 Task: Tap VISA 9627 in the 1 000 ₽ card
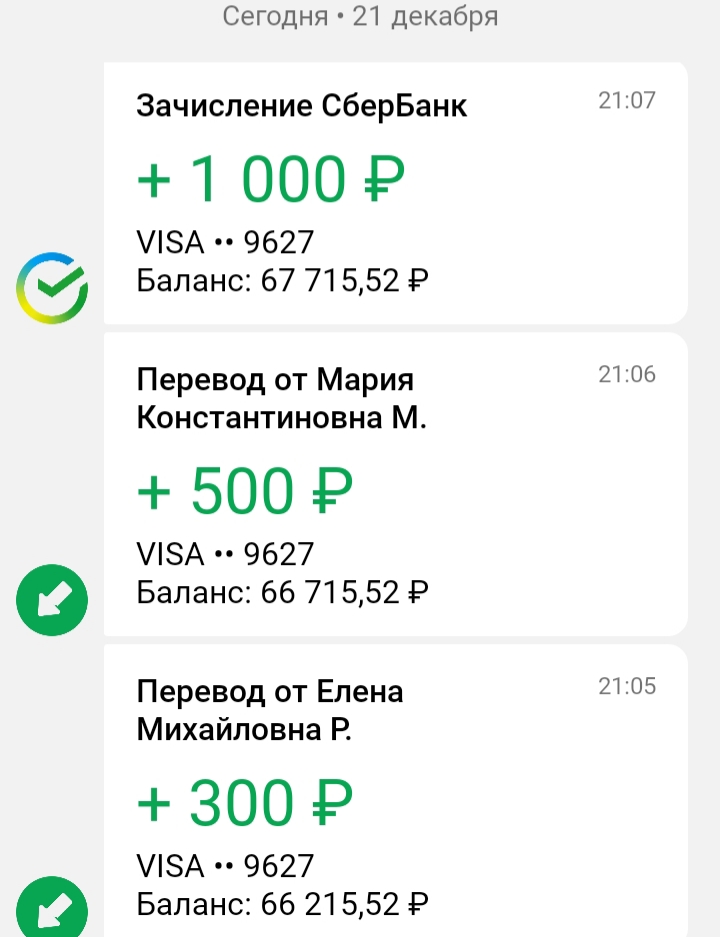(x=225, y=242)
